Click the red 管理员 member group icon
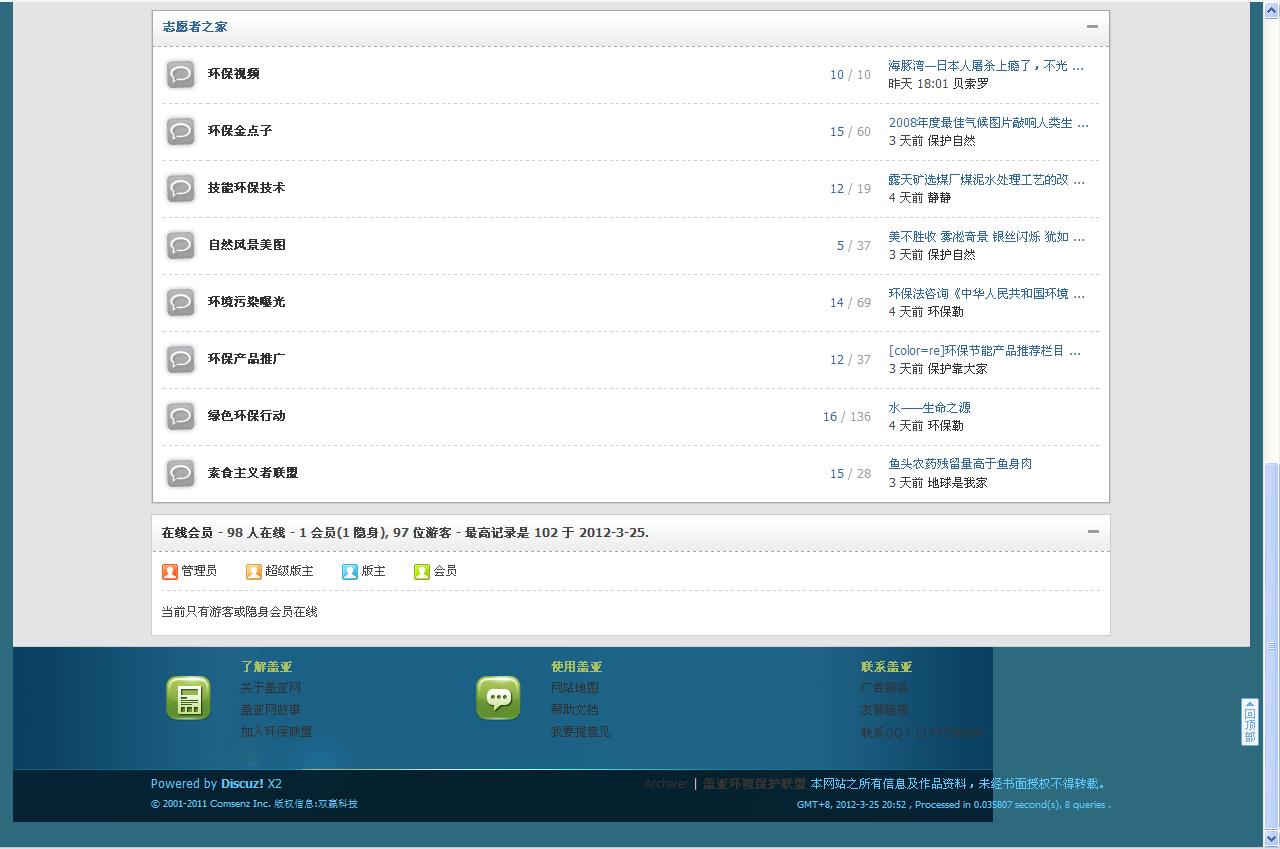 170,571
